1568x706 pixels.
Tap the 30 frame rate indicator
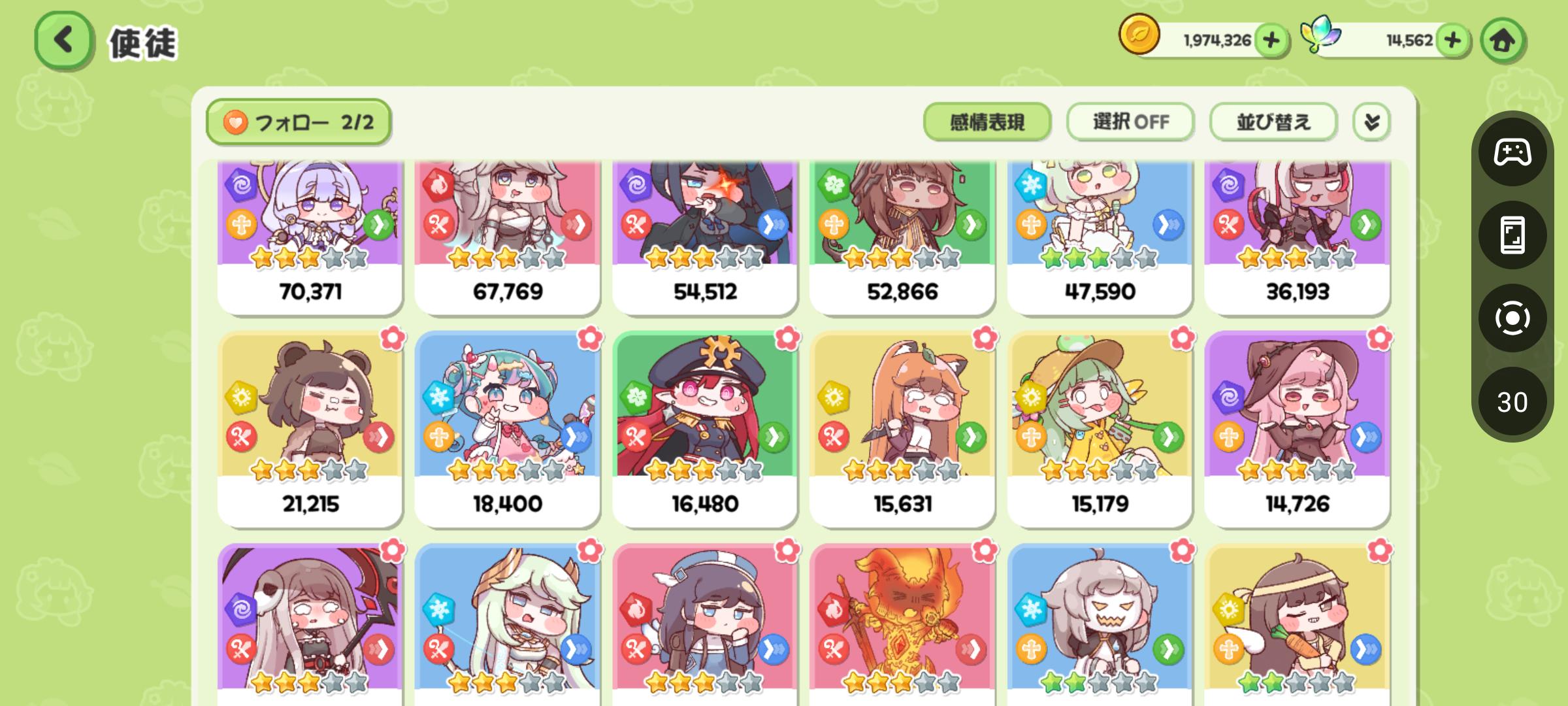[1512, 401]
